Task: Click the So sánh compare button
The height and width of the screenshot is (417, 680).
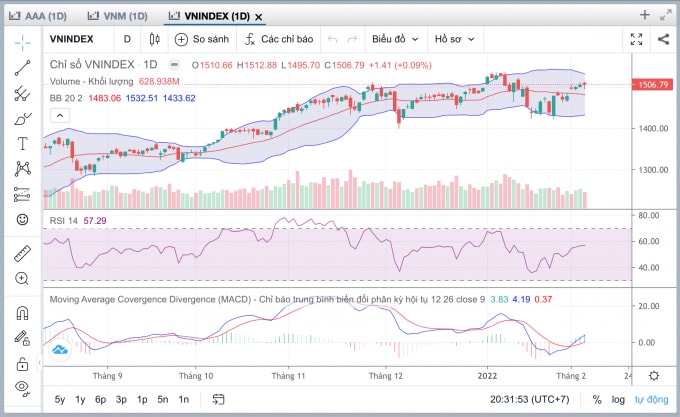Action: point(202,39)
